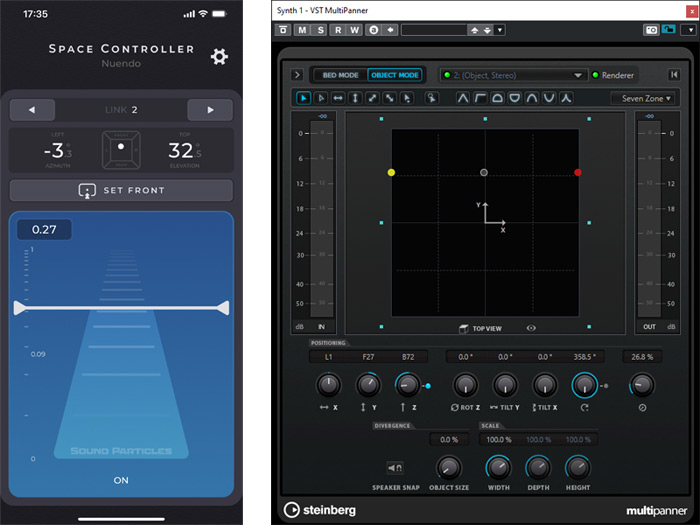This screenshot has height=525, width=700.
Task: Select the arrow pointer tool in MultiPanner
Action: (304, 98)
